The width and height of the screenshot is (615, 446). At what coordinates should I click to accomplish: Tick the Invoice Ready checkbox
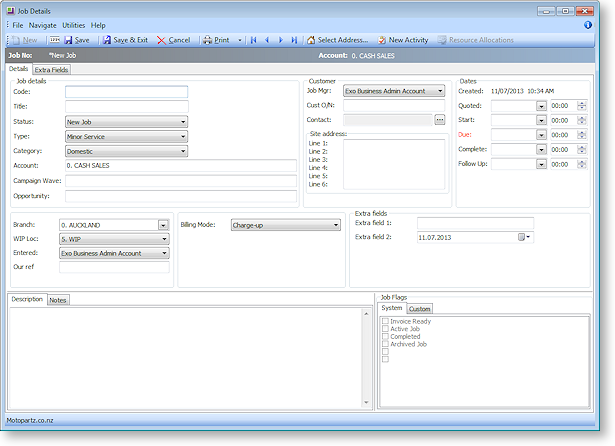386,321
